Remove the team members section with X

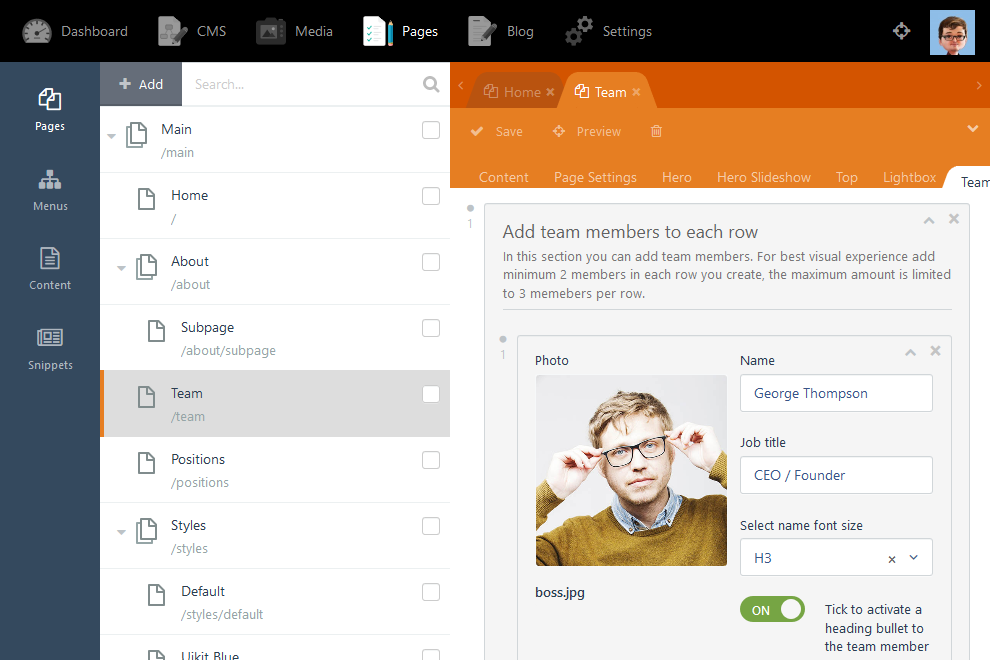(954, 219)
